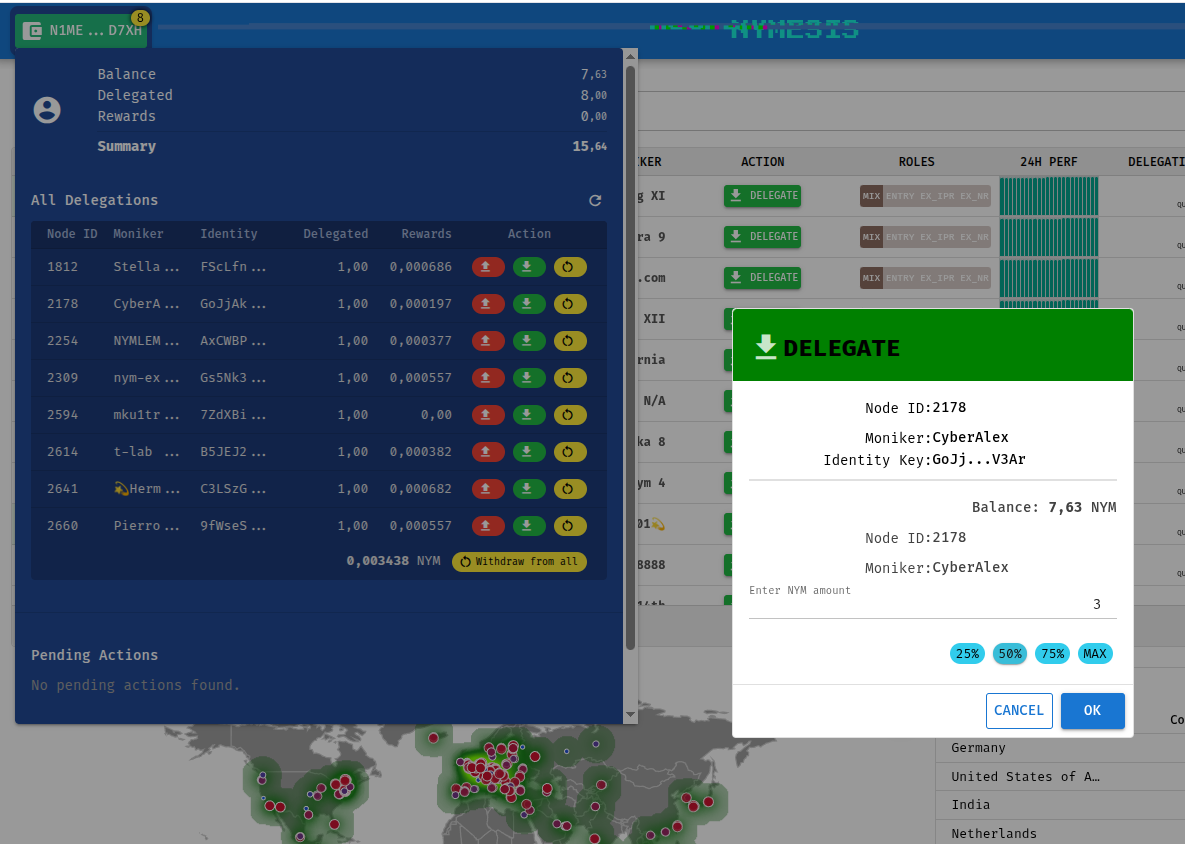Click green delegate icon for node 2594
This screenshot has height=844, width=1185.
[x=529, y=415]
